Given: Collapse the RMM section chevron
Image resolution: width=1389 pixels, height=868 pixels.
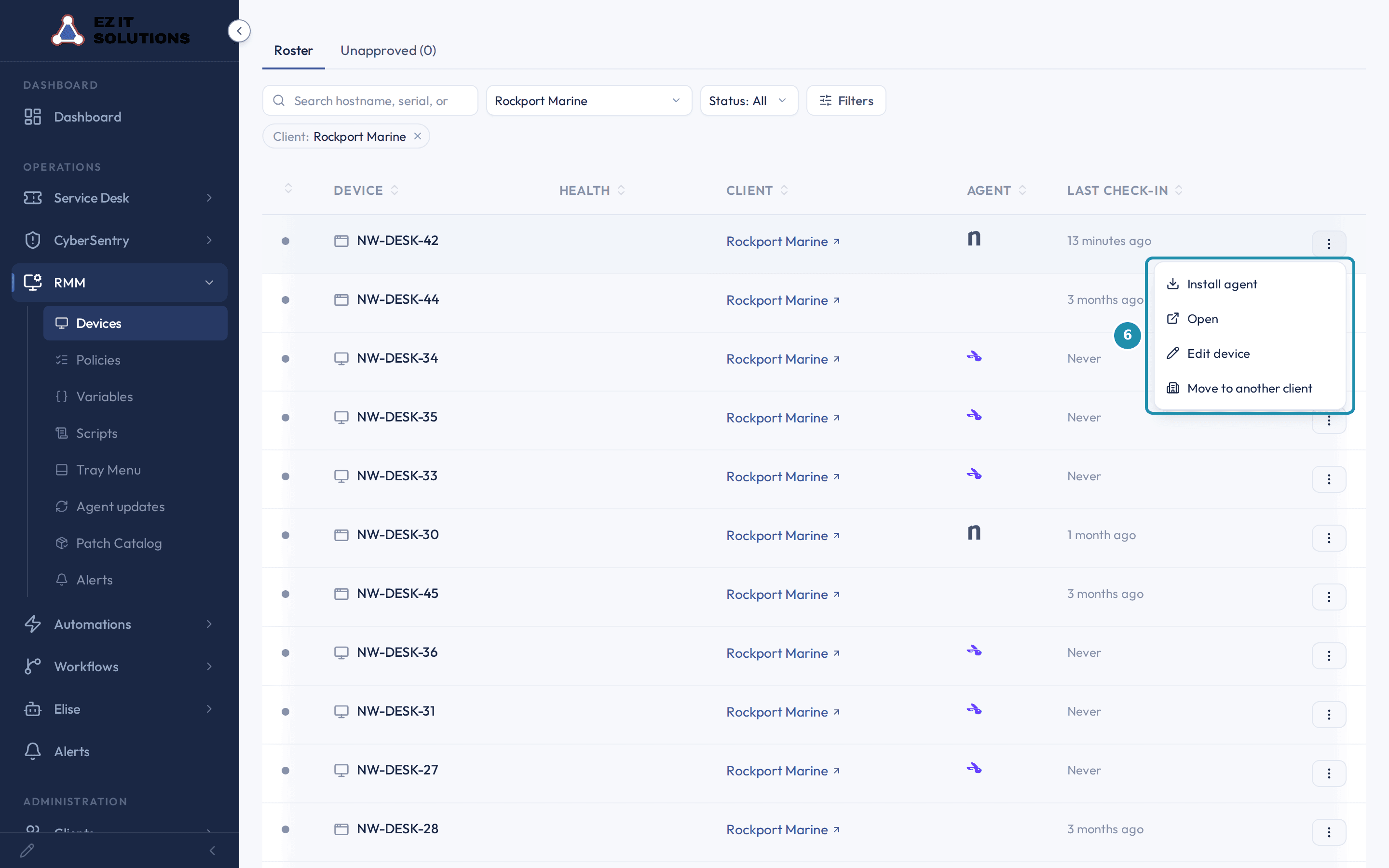Looking at the screenshot, I should 209,283.
